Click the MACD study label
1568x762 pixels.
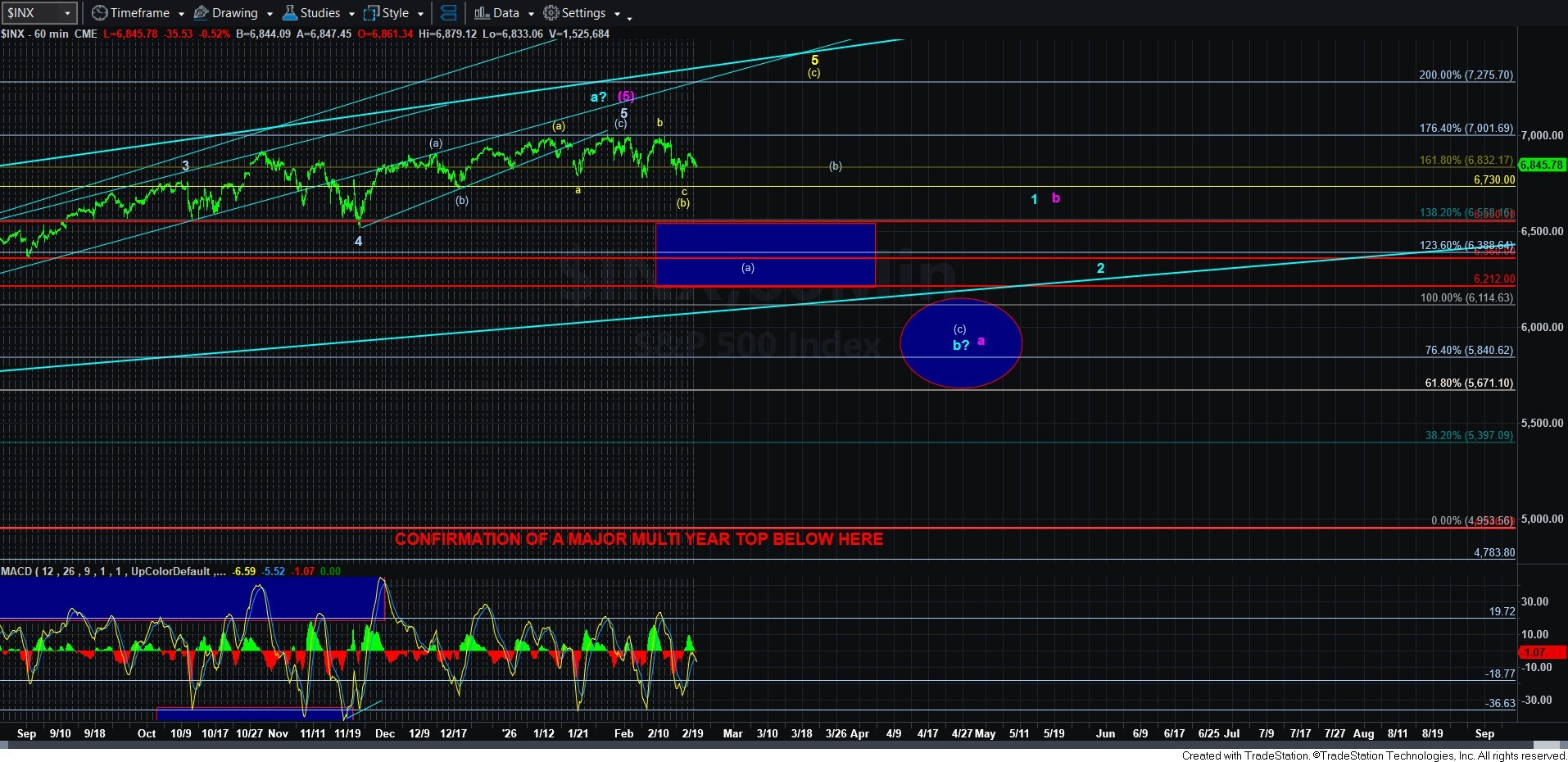pos(106,571)
